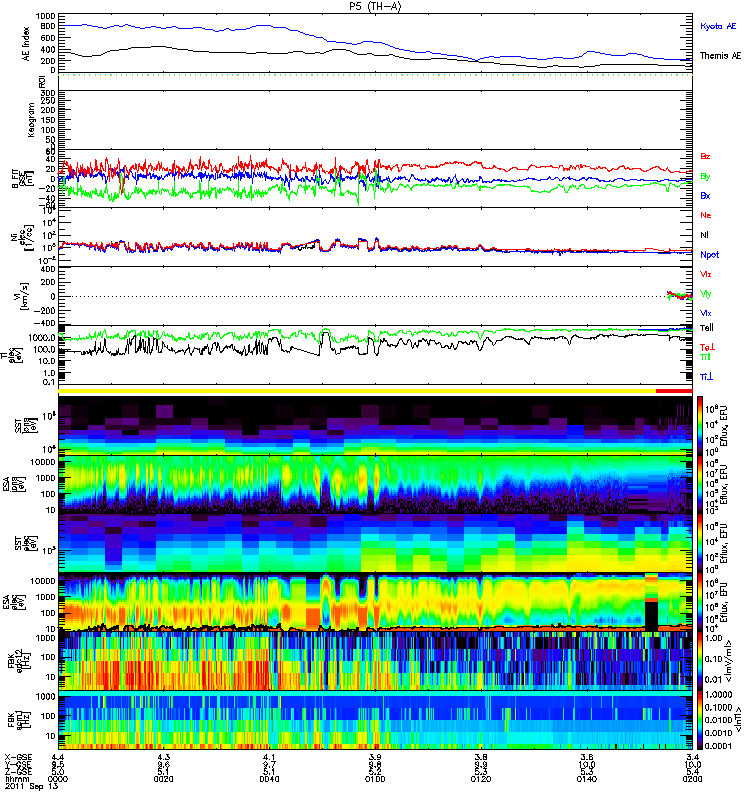Image resolution: width=750 pixels, height=800 pixels.
Task: Click the blue Ti⊥ temperature legend label
Action: point(706,377)
